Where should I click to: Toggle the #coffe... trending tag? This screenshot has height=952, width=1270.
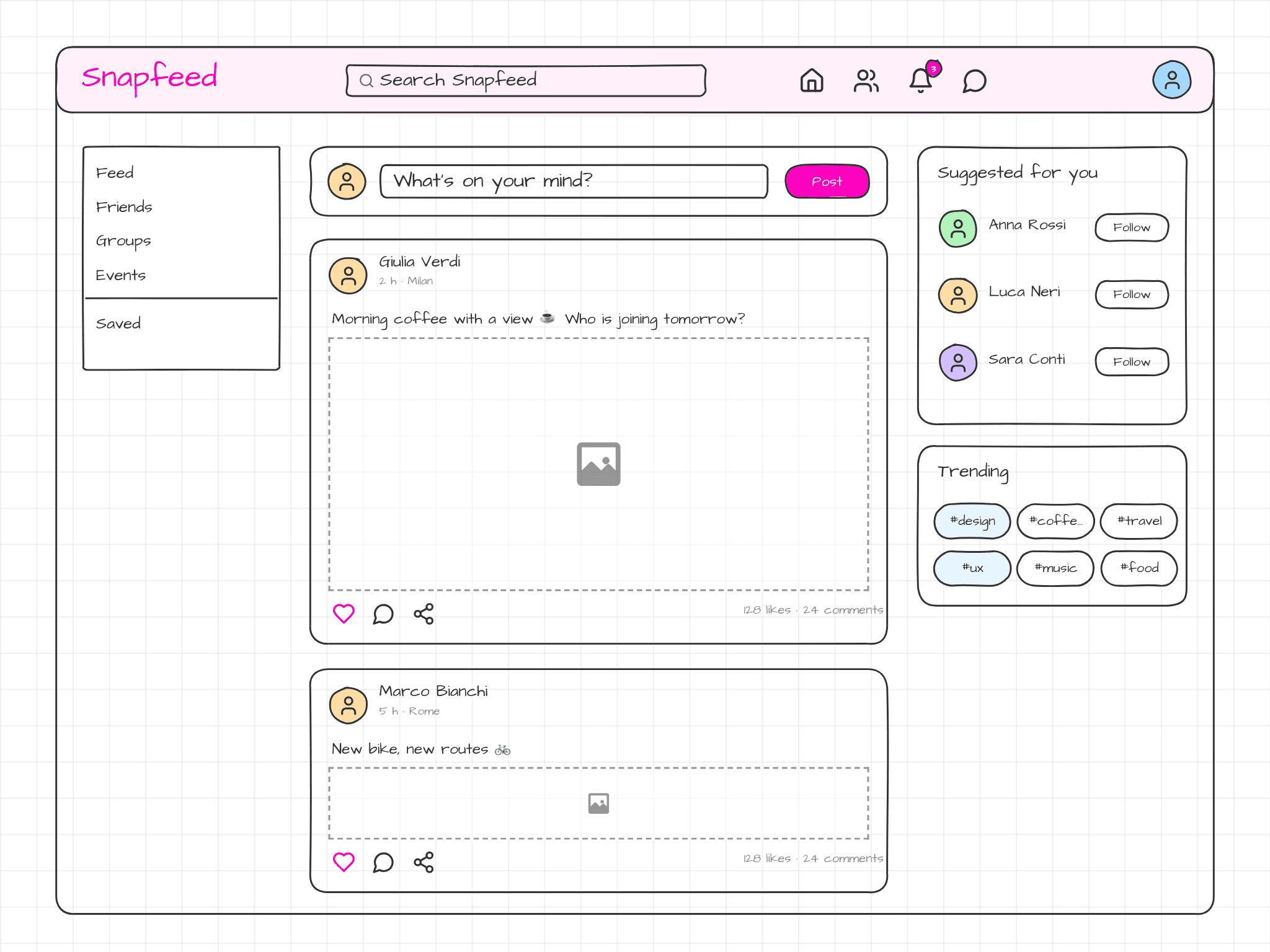click(1055, 521)
